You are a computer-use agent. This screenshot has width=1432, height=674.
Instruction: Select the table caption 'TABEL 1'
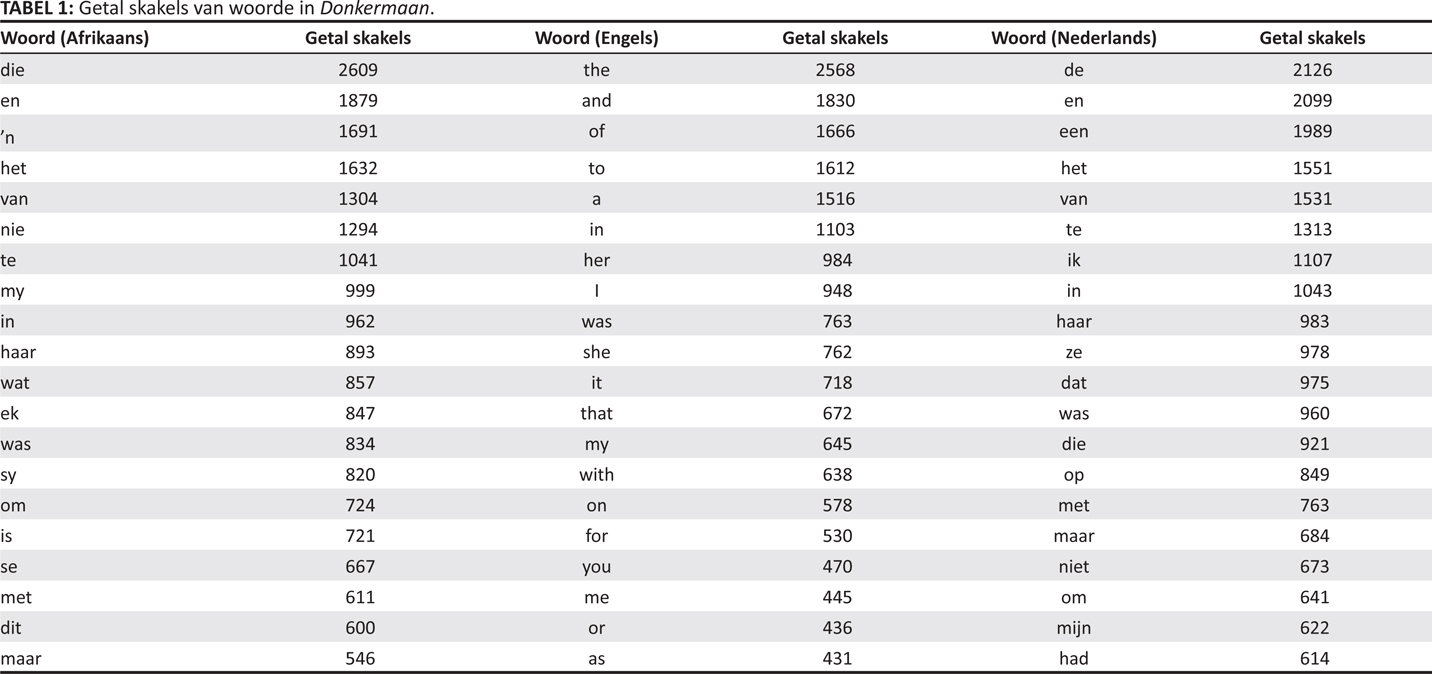(33, 10)
